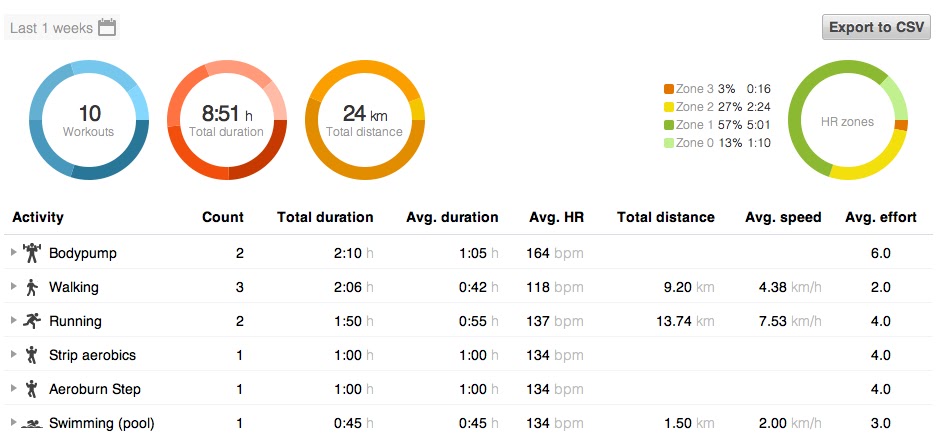
Task: Expand the Strip aerobics row
Action: point(13,355)
